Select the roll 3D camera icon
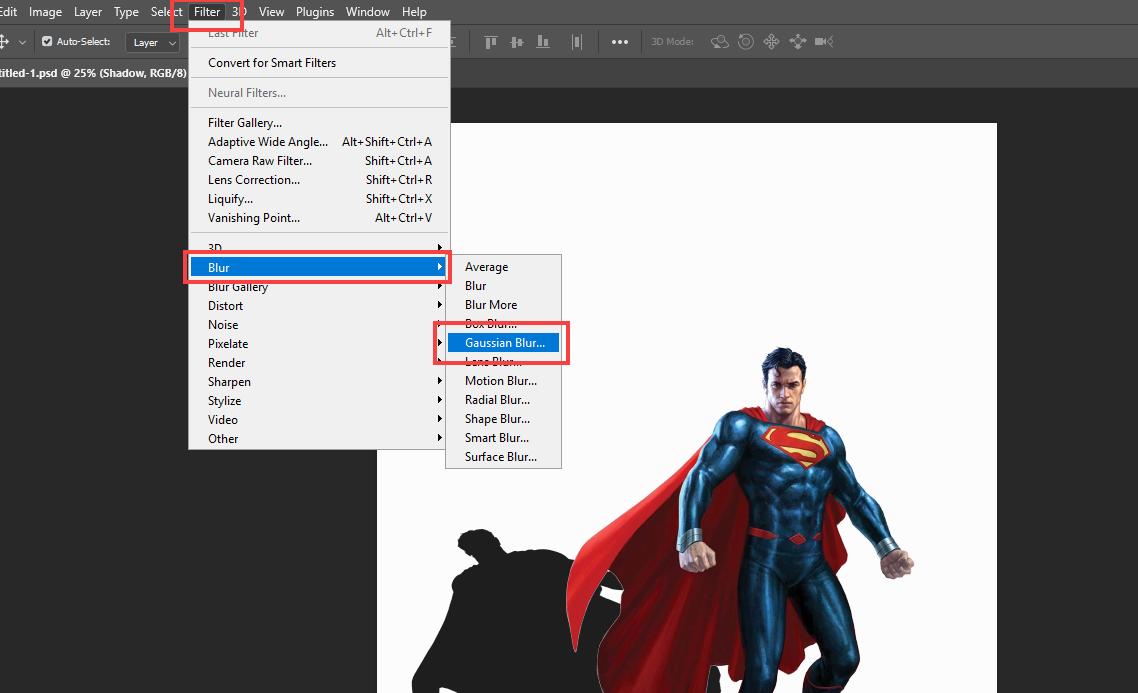Screen dimensions: 1138x693 (745, 42)
